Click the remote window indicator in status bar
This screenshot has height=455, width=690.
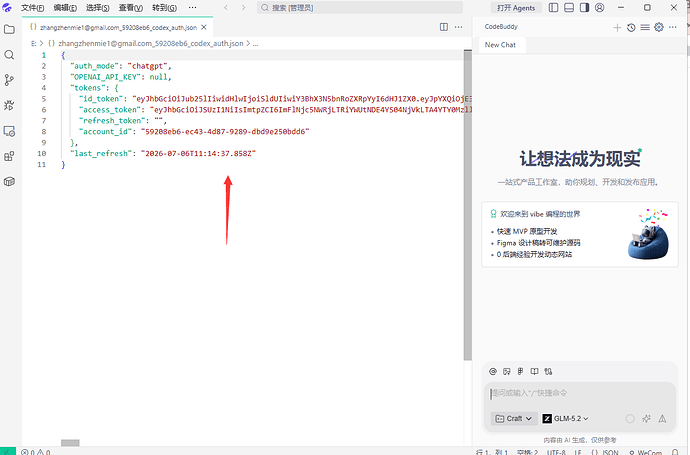(x=7, y=451)
